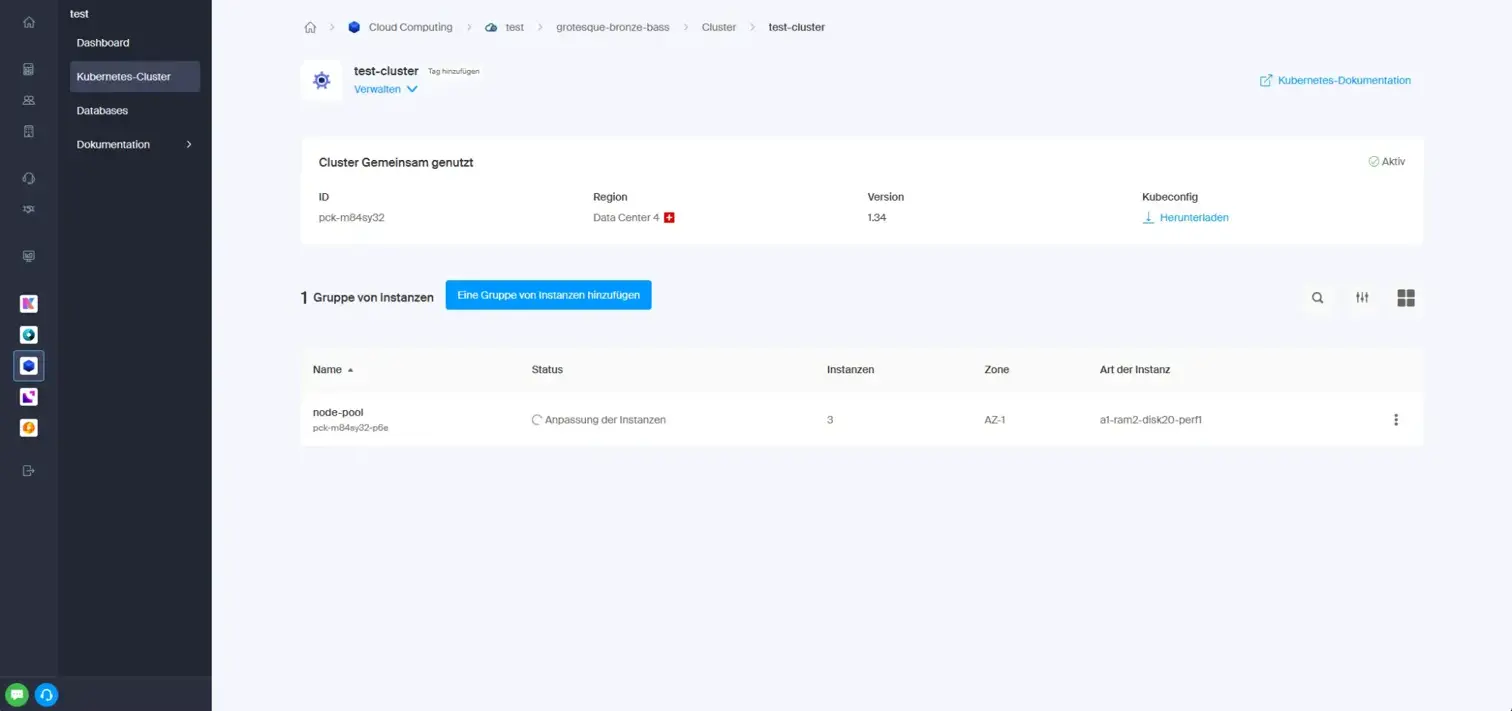Click Tag hinzufügen next to test-cluster

pyautogui.click(x=453, y=71)
